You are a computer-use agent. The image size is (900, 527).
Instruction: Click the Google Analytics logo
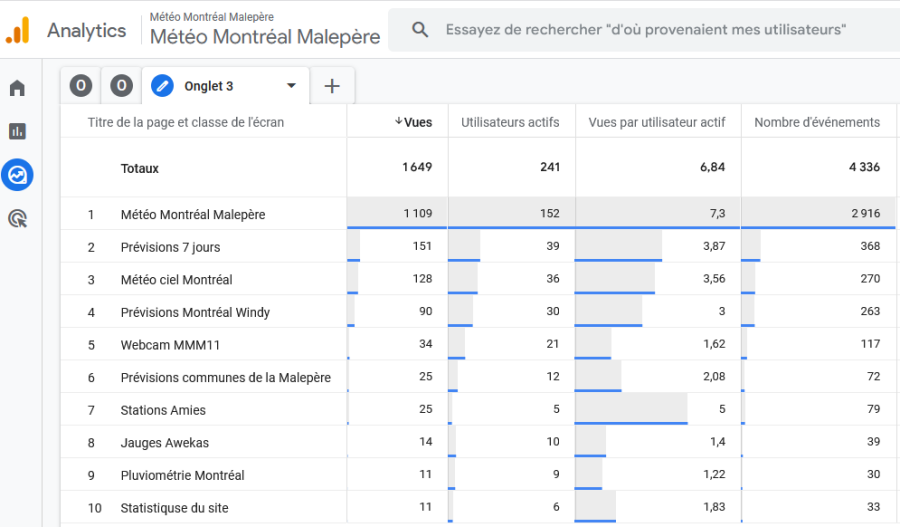(18, 30)
